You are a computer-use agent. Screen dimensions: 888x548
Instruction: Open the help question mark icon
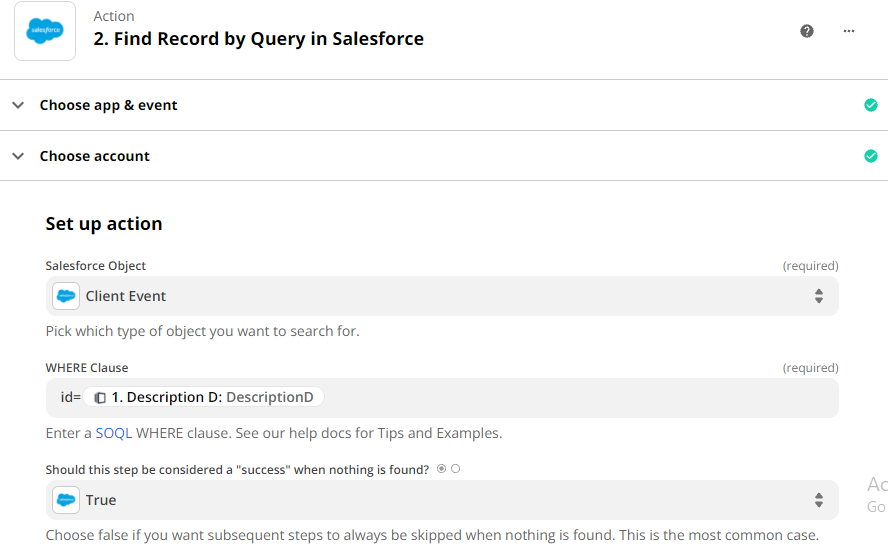tap(806, 31)
